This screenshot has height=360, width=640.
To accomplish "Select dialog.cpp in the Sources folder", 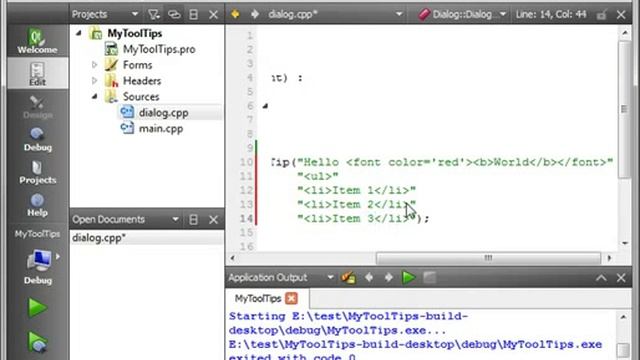I will pos(163,113).
